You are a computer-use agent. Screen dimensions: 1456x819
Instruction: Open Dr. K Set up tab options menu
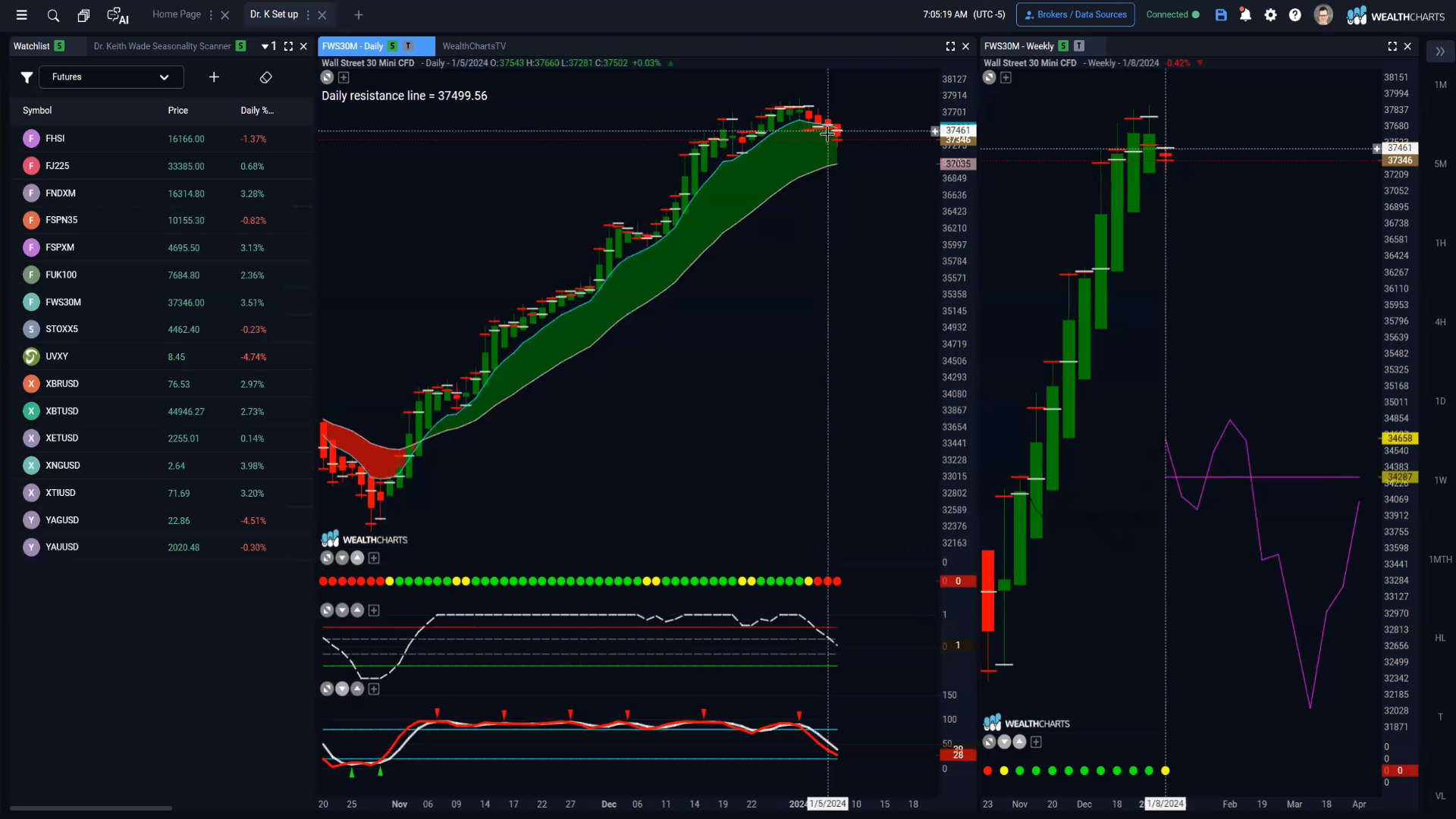pos(308,15)
